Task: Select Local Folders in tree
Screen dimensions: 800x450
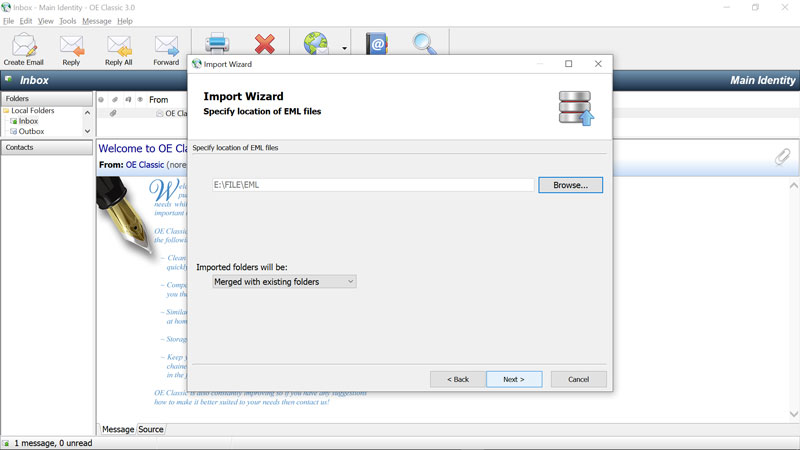Action: pos(32,110)
